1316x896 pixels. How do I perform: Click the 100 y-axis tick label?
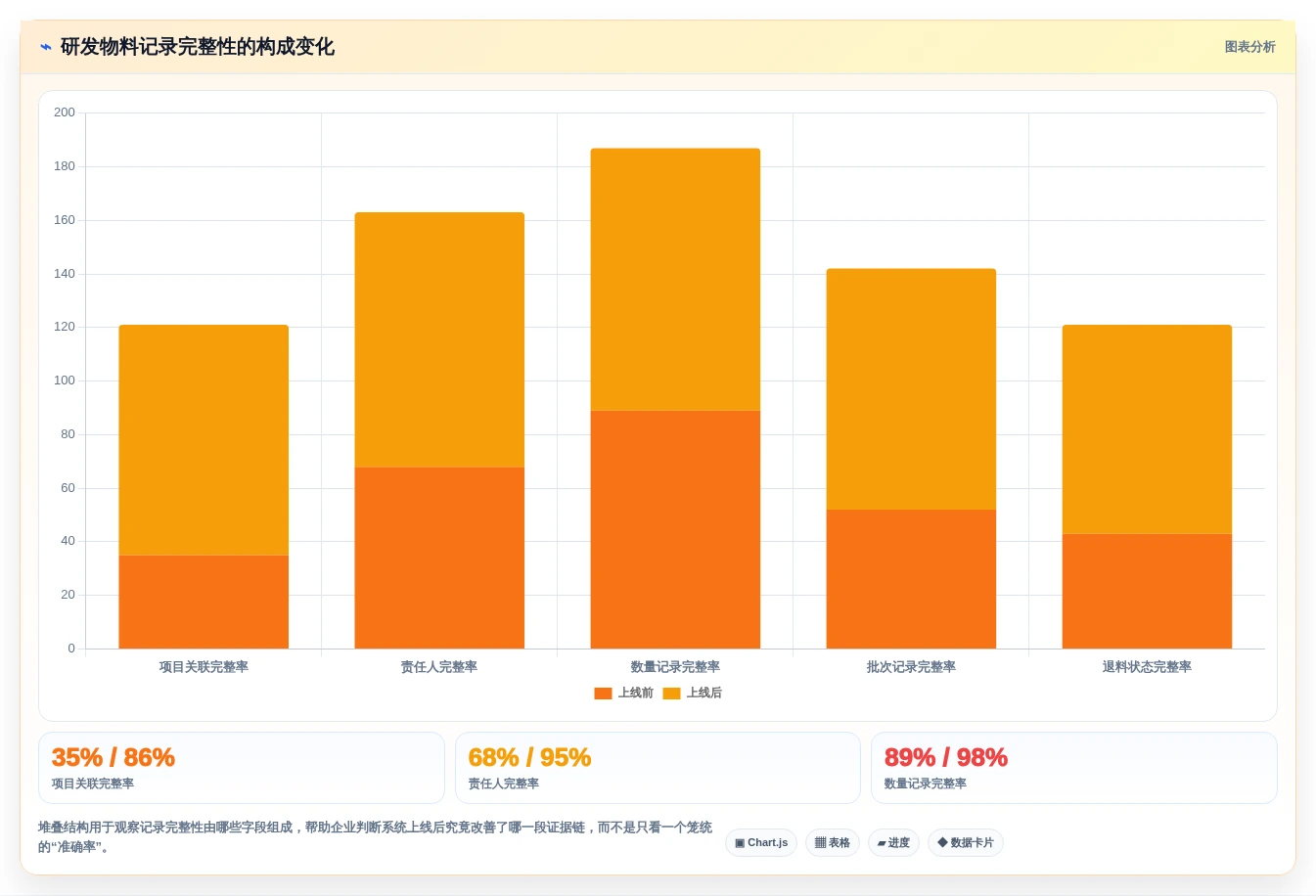(65, 381)
